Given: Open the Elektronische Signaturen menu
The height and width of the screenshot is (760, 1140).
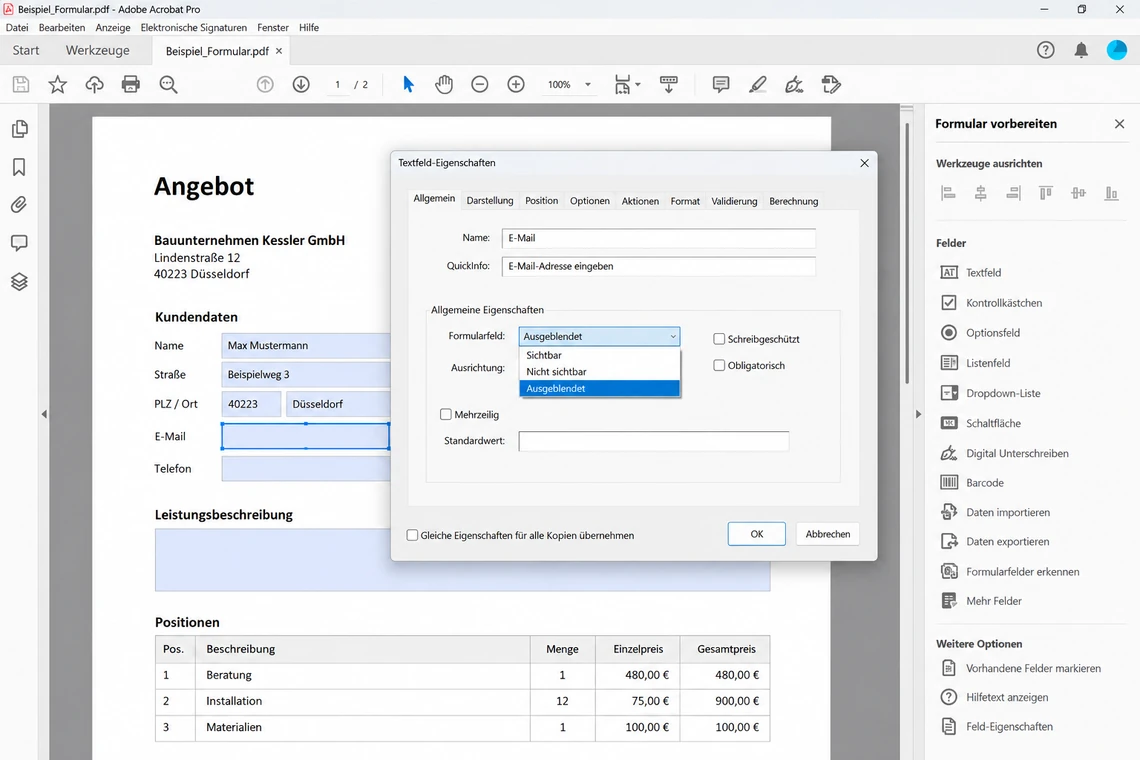Looking at the screenshot, I should pyautogui.click(x=193, y=28).
